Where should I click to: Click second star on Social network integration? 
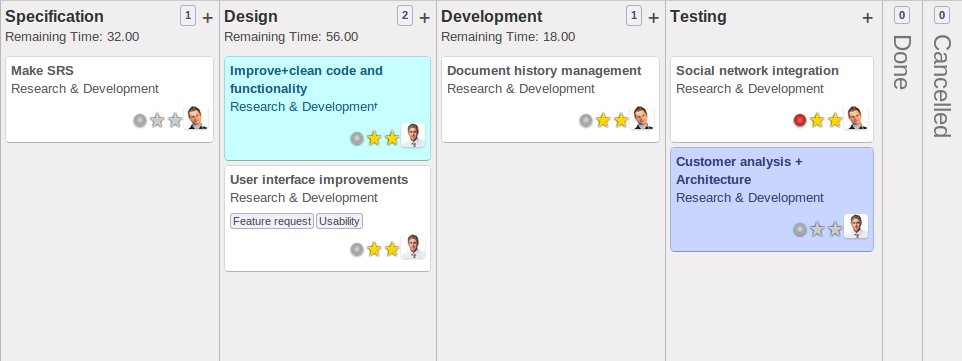tap(834, 120)
